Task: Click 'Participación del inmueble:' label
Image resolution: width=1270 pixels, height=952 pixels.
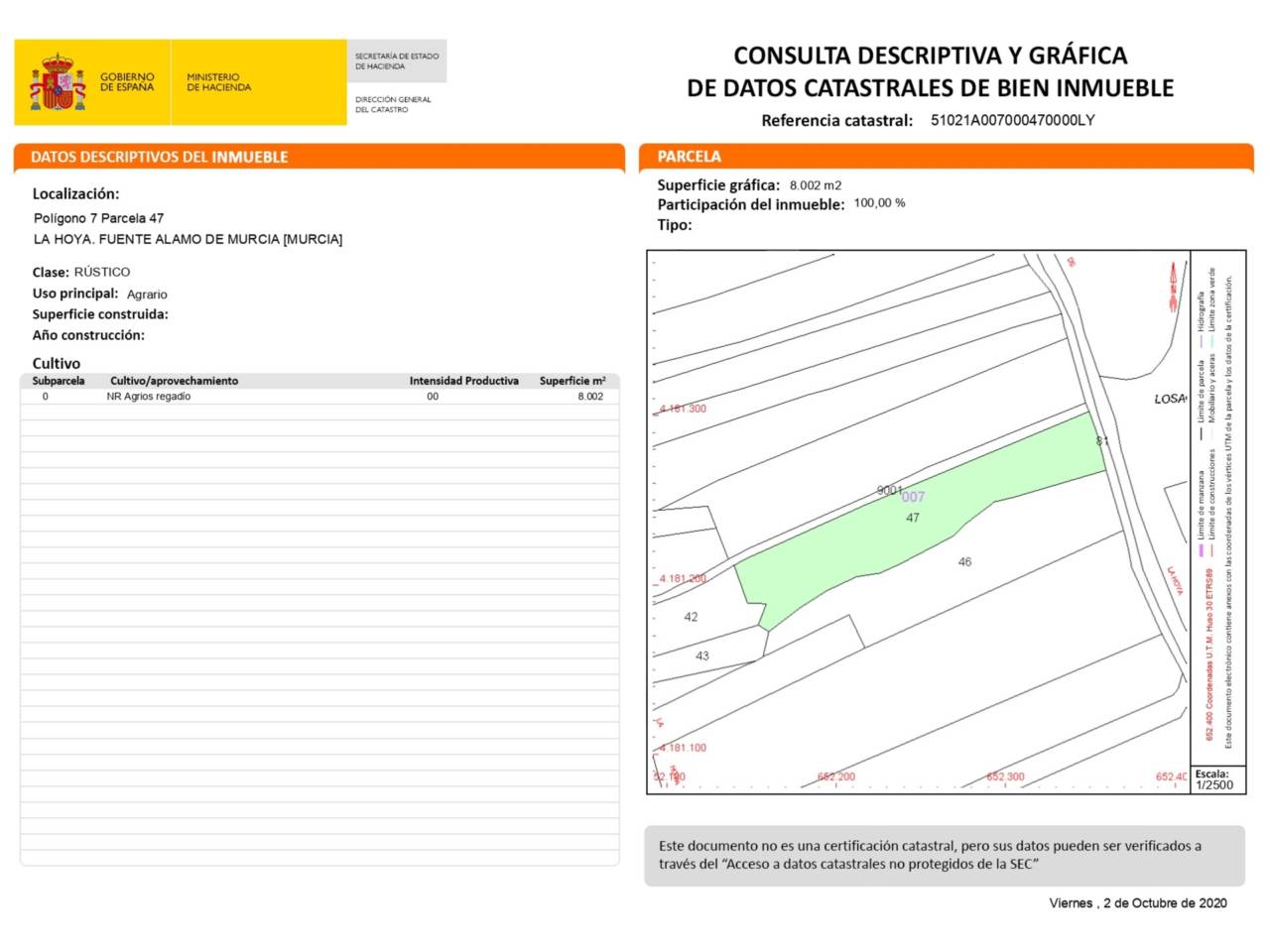Action: point(751,204)
